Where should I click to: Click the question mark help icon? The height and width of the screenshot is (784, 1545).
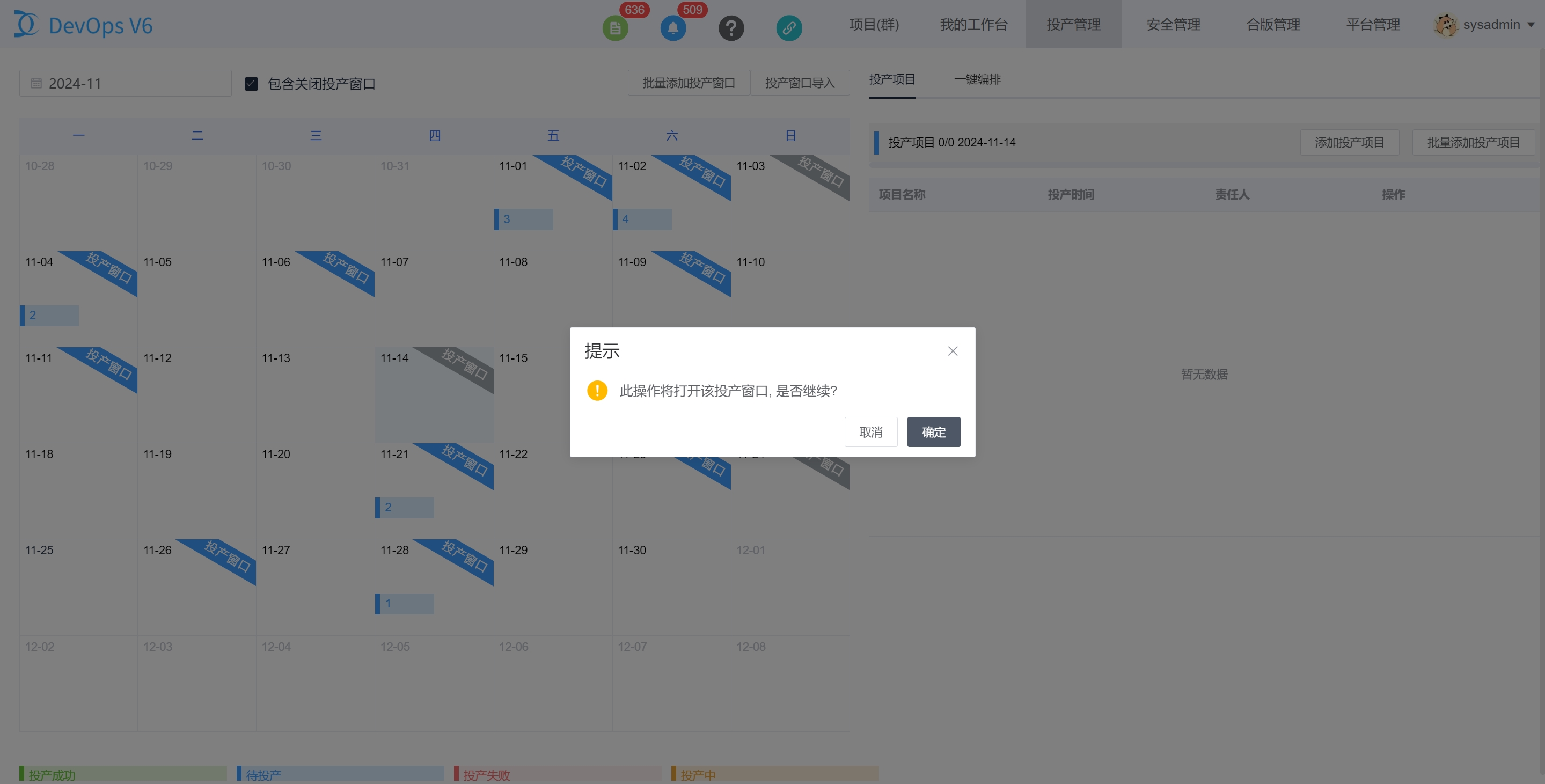(731, 27)
